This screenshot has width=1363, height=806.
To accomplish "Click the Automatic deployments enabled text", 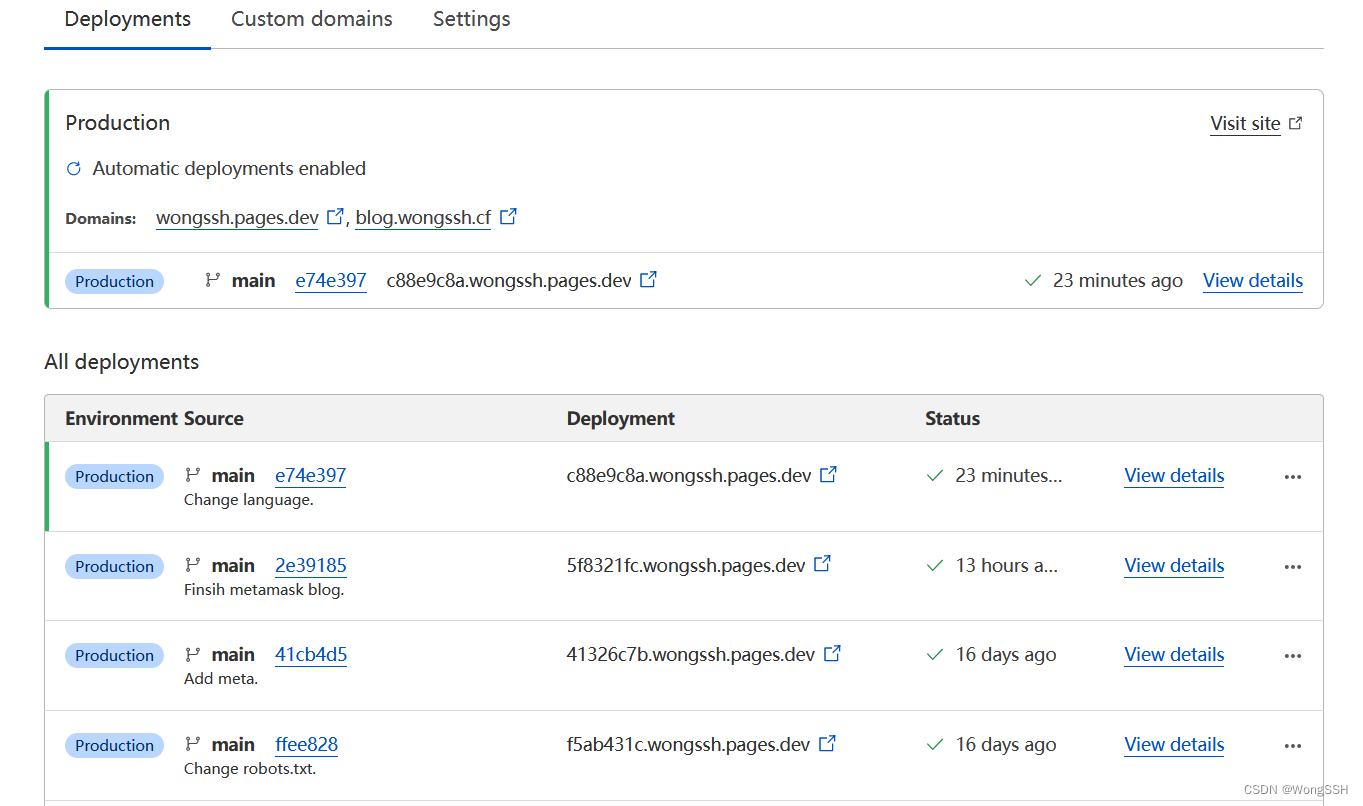I will click(x=229, y=169).
